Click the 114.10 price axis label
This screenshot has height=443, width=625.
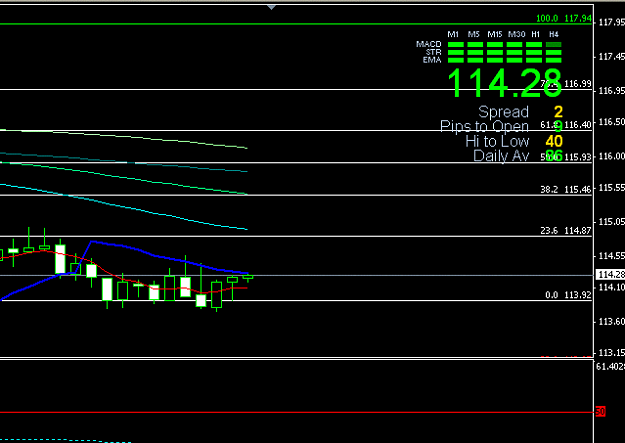611,287
